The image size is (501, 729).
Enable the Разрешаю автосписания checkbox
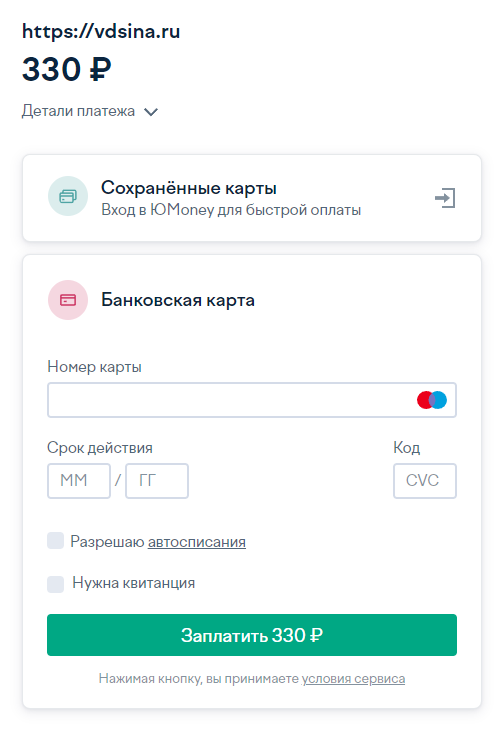[55, 541]
